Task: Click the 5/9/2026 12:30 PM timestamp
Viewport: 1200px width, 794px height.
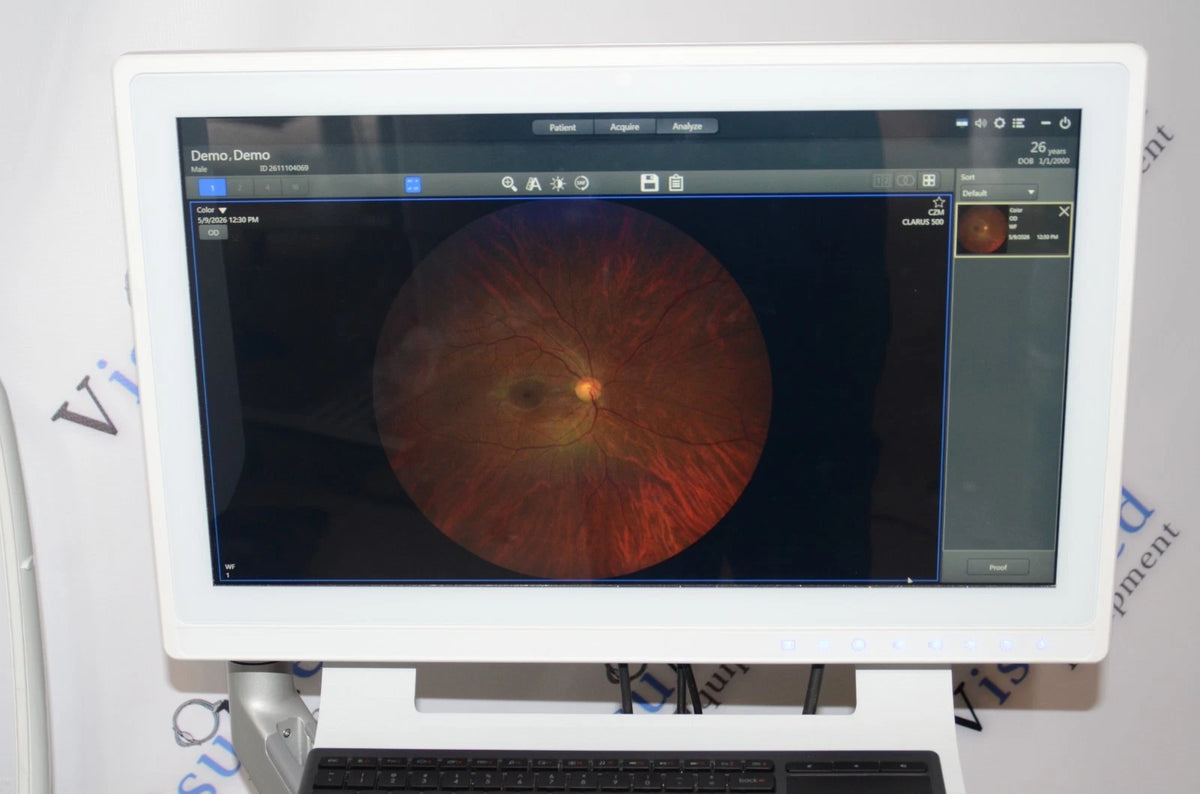Action: (x=227, y=220)
